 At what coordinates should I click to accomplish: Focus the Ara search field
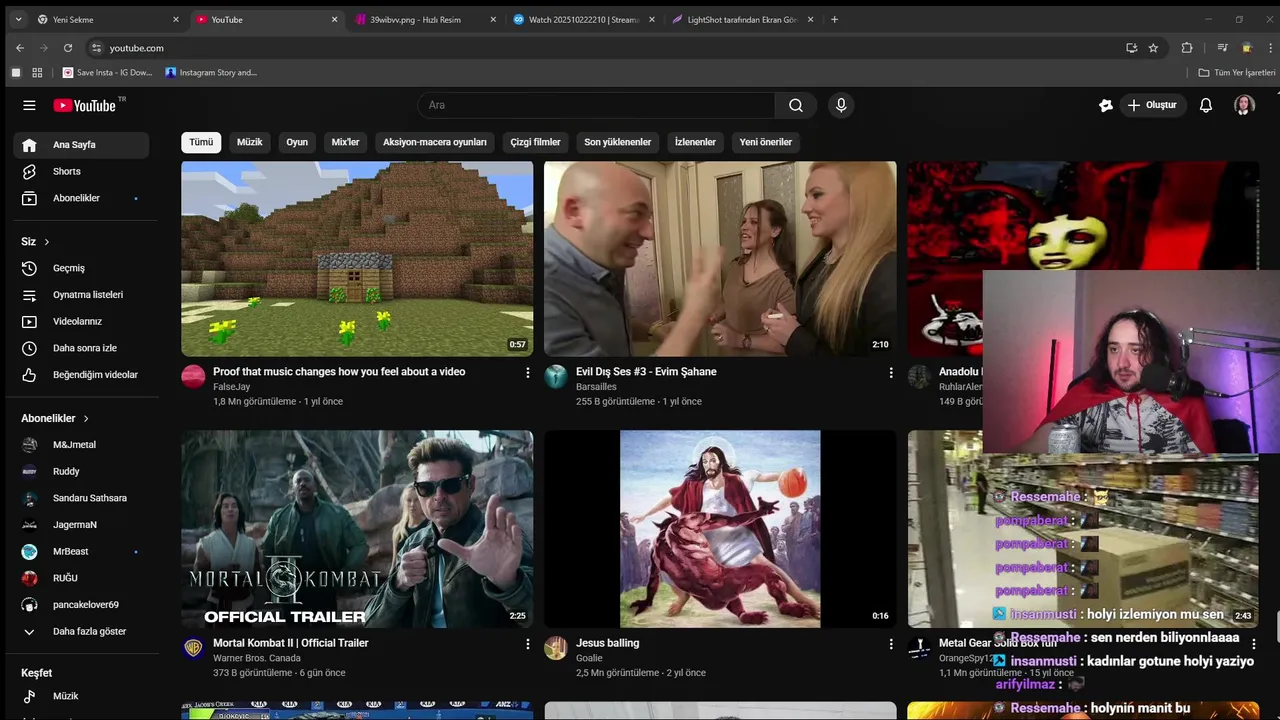(596, 105)
